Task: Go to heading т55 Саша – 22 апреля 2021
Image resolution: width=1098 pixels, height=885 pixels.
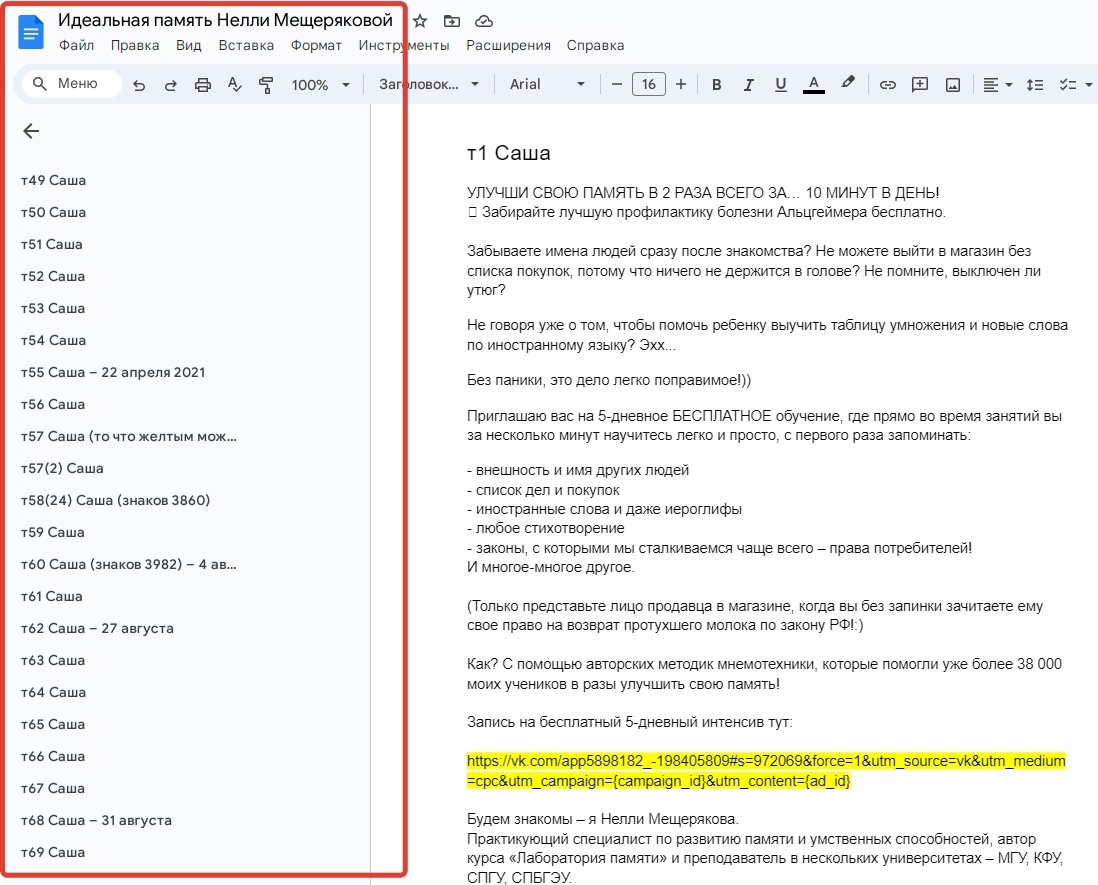Action: pos(113,372)
